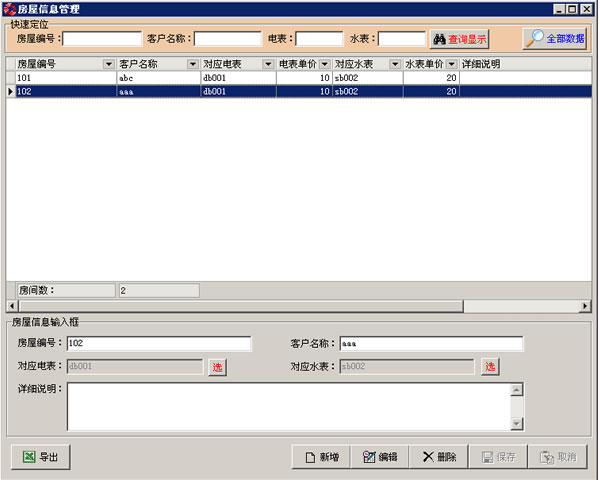Click the 房屋编号 input showing 102
The width and height of the screenshot is (600, 480).
[x=159, y=343]
